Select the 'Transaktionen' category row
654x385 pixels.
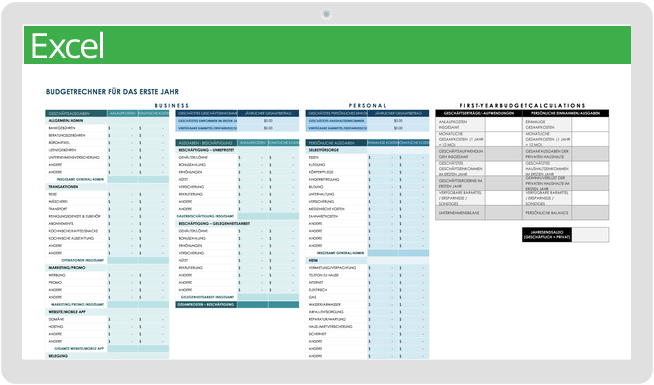point(107,187)
